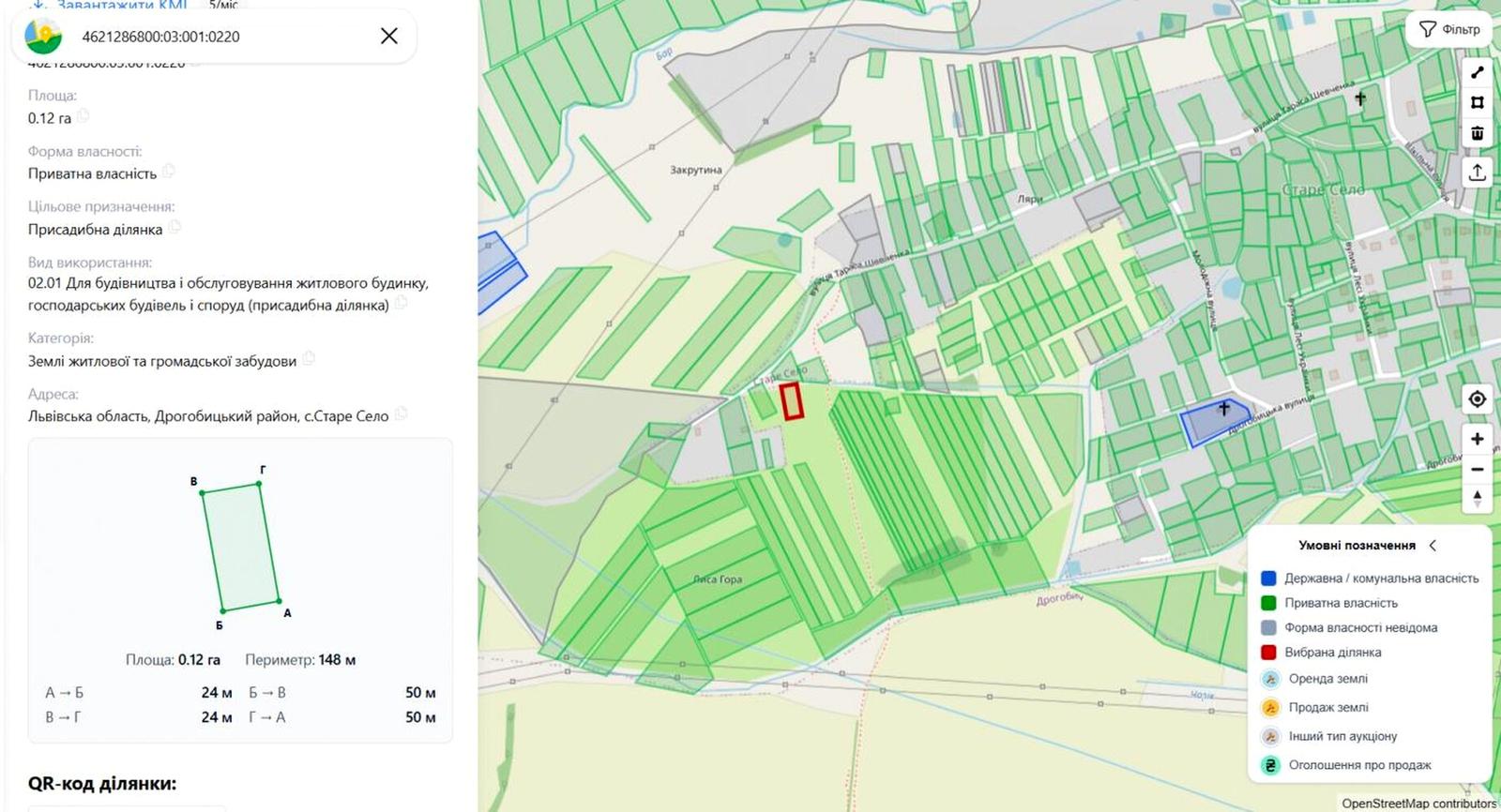Click the Державна власність blue legend swatch
This screenshot has height=812, width=1501.
(1268, 579)
